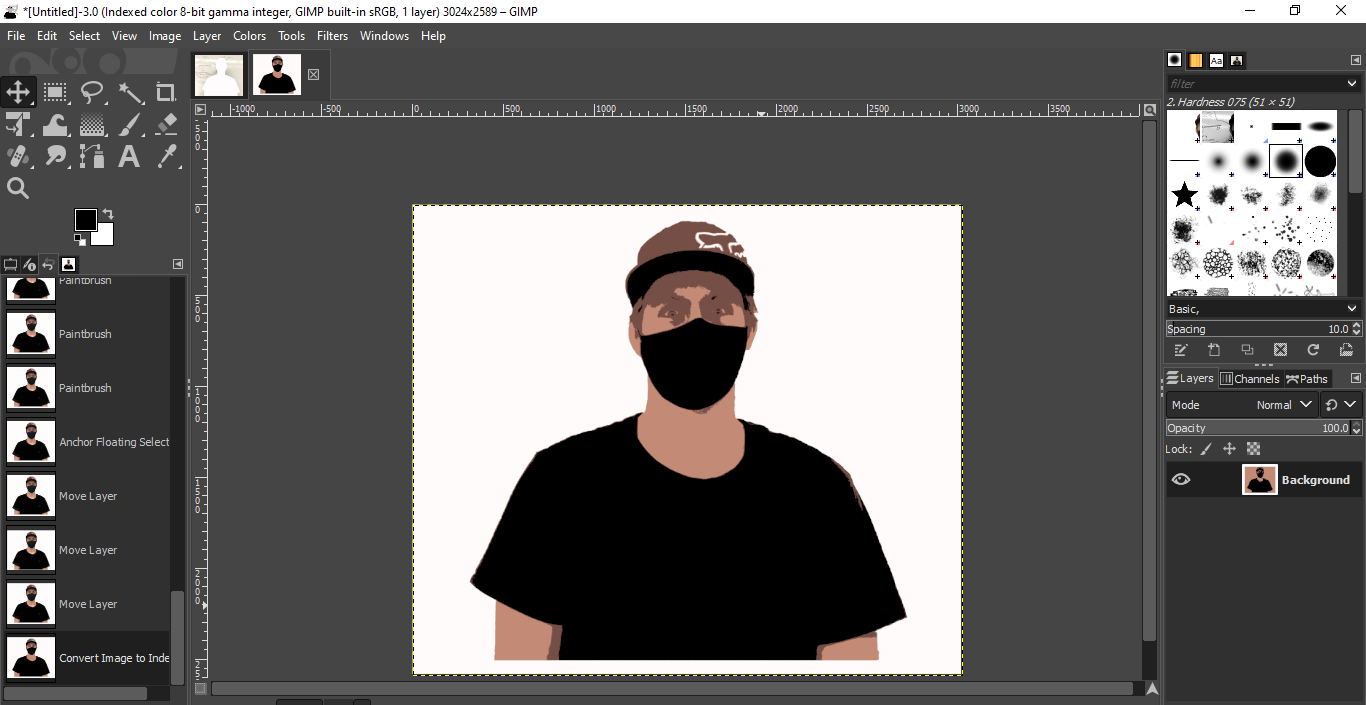Select the Move tool in toolbox
Viewport: 1366px width, 705px height.
[x=18, y=93]
